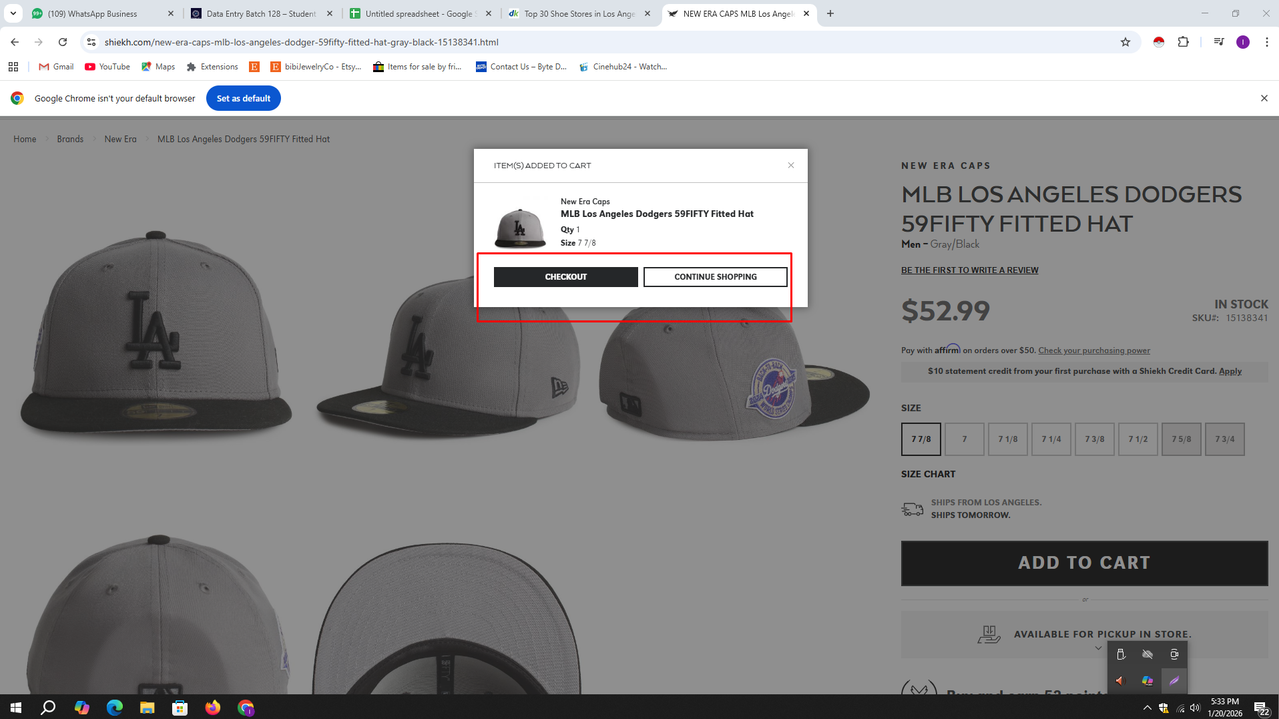Dismiss the default browser notification bar
The image size is (1279, 719).
(x=1264, y=98)
